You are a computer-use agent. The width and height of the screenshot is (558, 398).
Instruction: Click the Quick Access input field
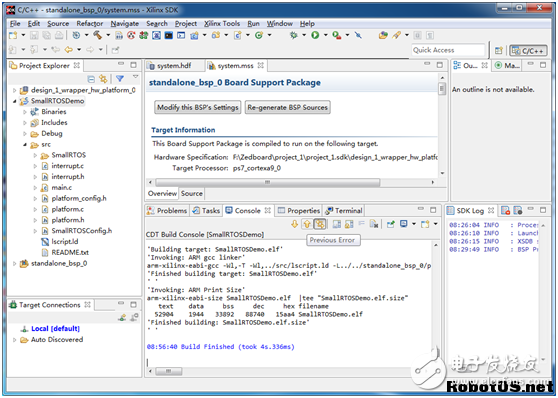pos(448,50)
